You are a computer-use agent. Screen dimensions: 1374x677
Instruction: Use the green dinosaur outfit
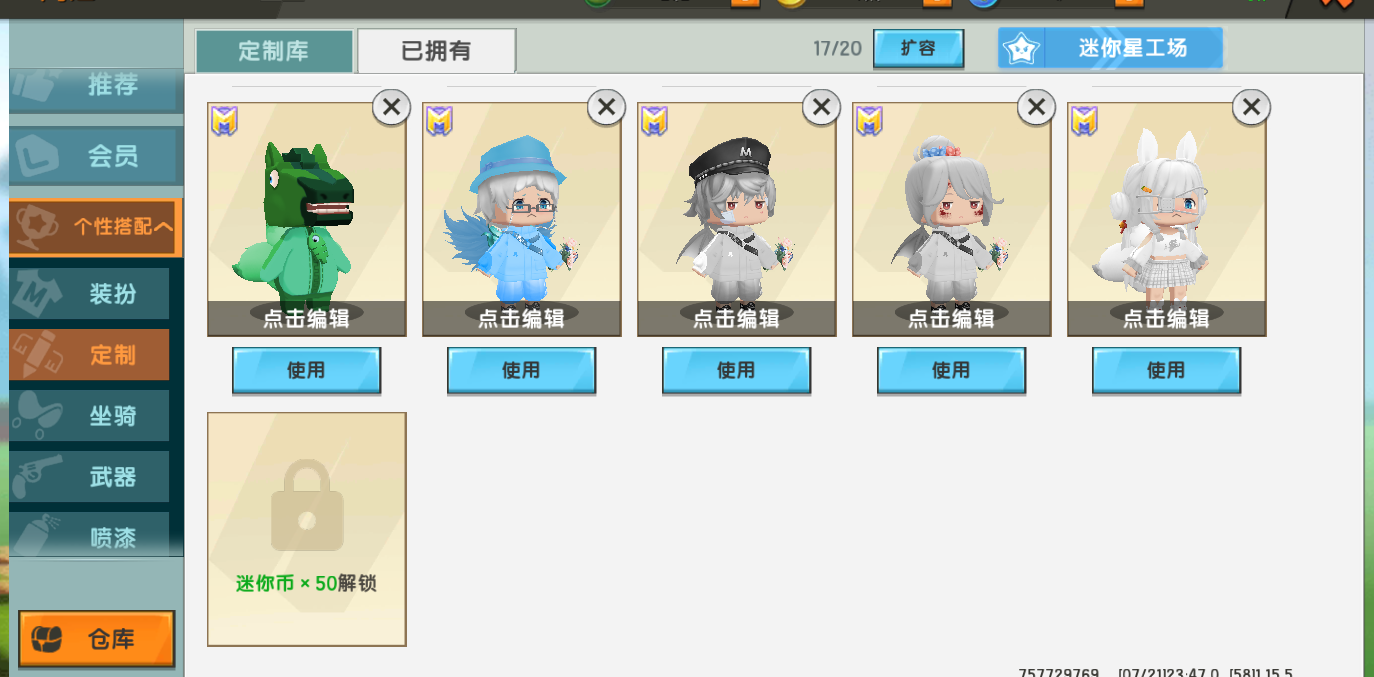306,370
